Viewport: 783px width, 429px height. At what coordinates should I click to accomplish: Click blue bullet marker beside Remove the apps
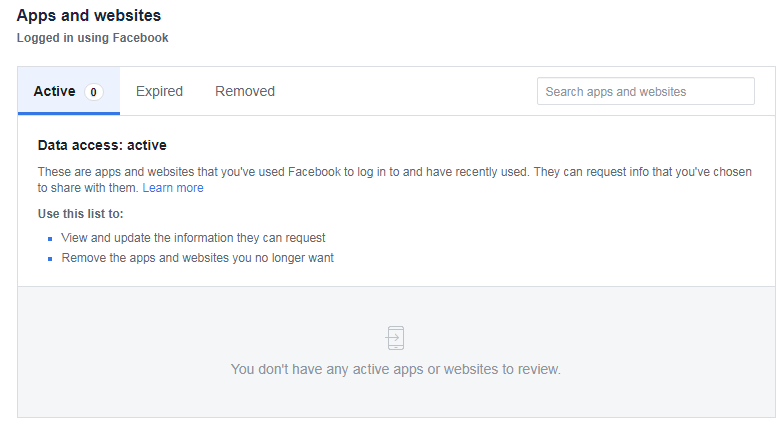50,259
